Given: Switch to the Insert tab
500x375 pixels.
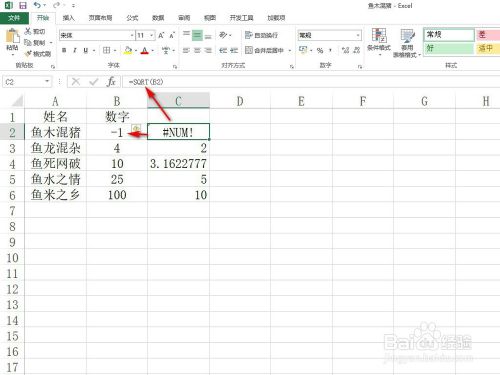Looking at the screenshot, I should [x=68, y=18].
